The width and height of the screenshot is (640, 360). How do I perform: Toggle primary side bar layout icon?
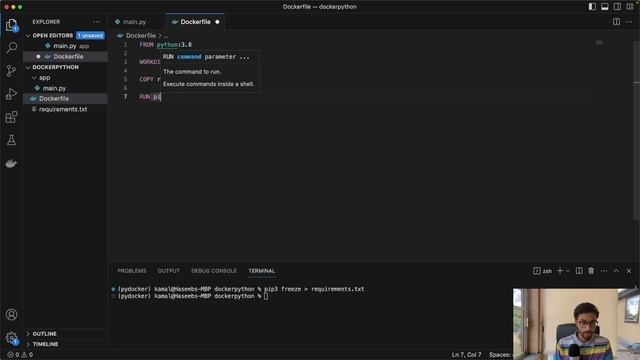click(592, 7)
